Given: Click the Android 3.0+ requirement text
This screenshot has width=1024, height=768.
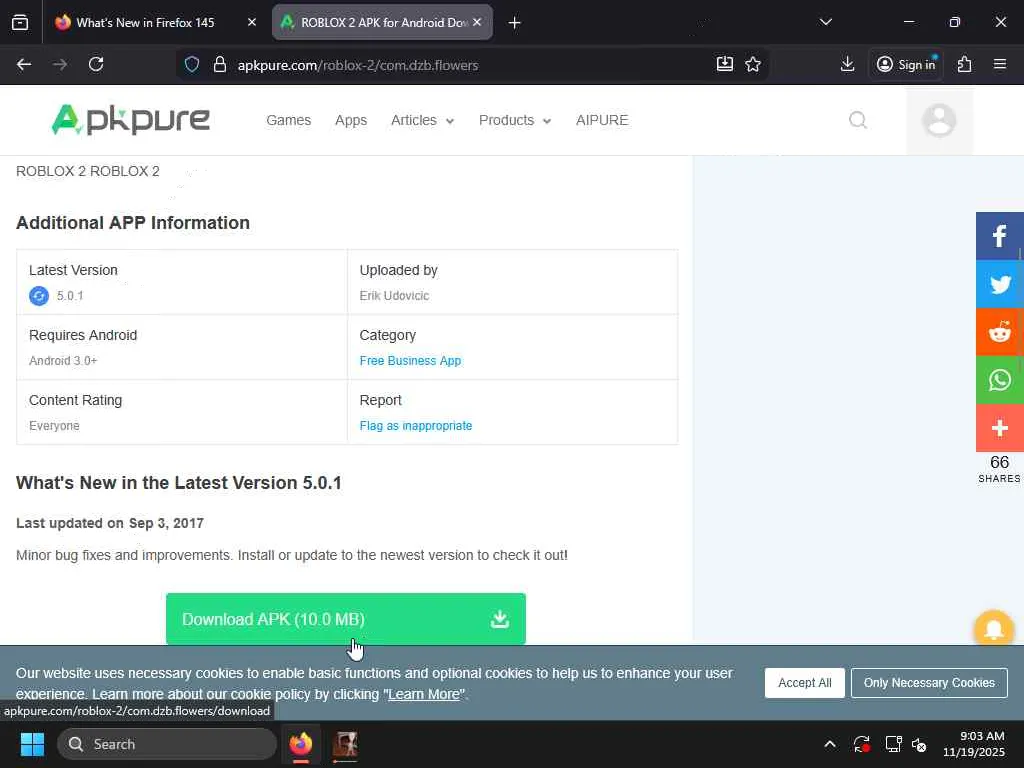Looking at the screenshot, I should 63,360.
